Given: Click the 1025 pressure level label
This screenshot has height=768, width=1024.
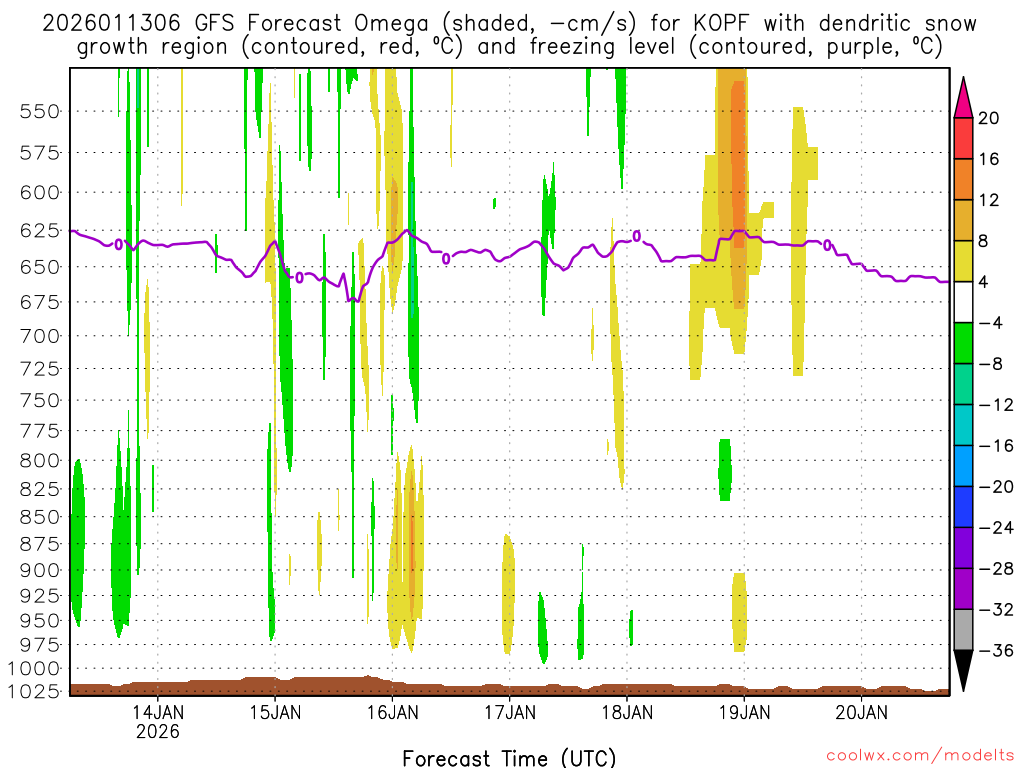Looking at the screenshot, I should [x=35, y=691].
